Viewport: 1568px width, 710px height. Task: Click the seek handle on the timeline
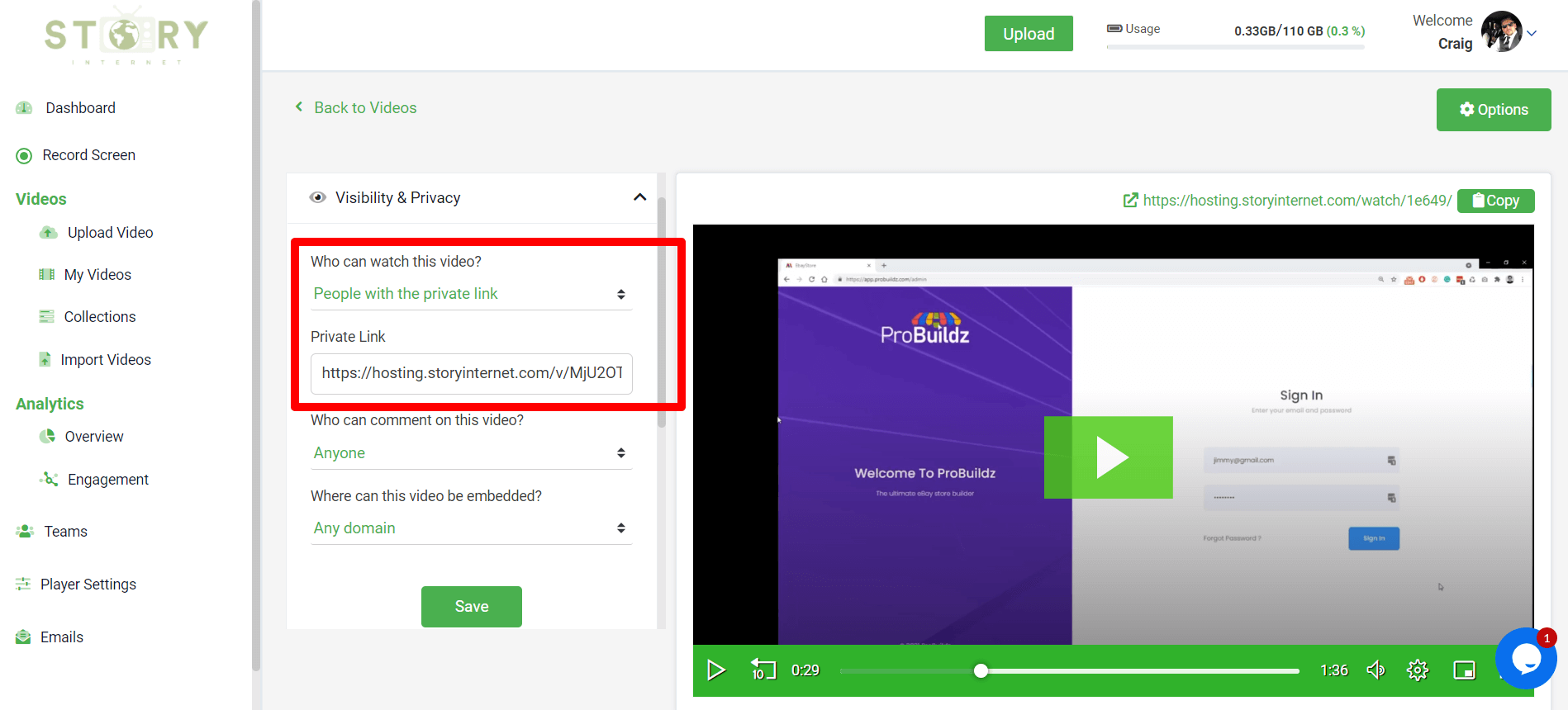(x=981, y=671)
